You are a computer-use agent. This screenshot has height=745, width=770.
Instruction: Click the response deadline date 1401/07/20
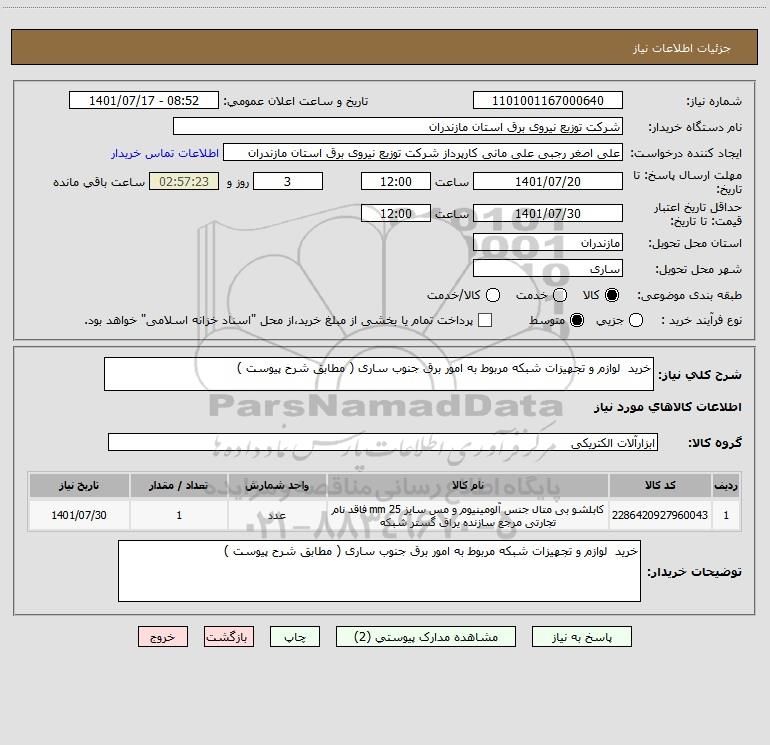[548, 181]
